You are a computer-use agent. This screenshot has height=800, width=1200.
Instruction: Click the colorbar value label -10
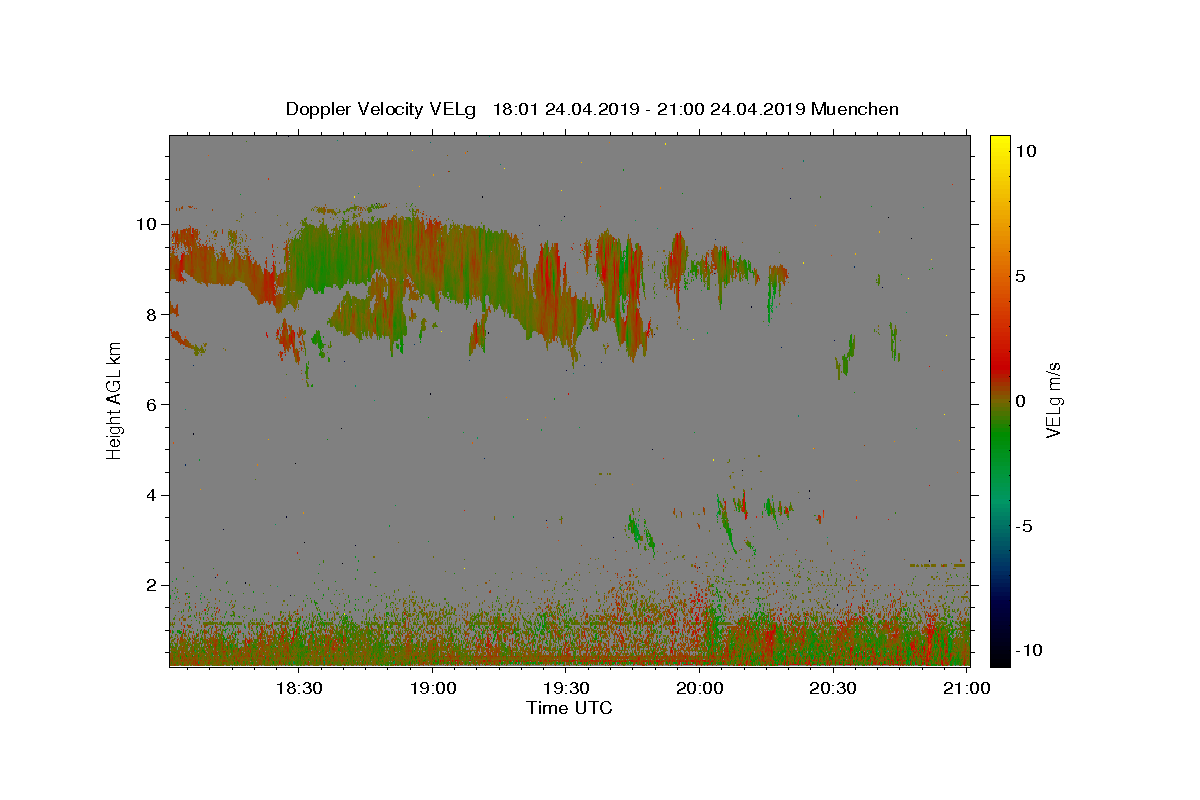point(1029,651)
